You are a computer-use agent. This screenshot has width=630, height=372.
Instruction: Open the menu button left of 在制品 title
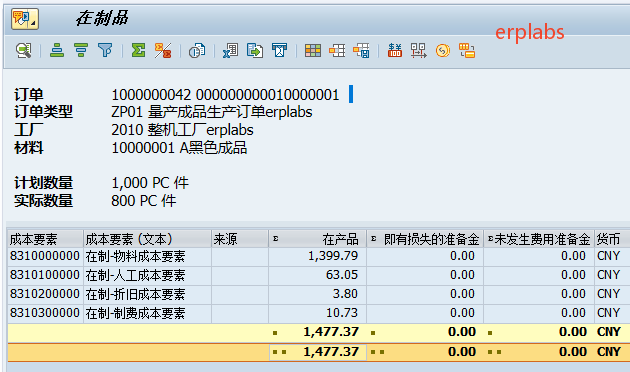pos(25,19)
